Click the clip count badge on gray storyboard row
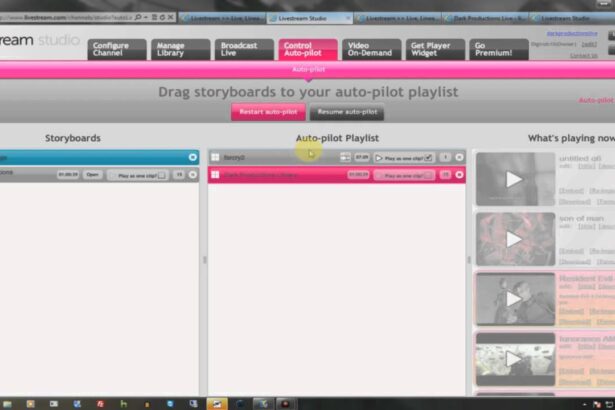This screenshot has height=410, width=615. click(179, 175)
